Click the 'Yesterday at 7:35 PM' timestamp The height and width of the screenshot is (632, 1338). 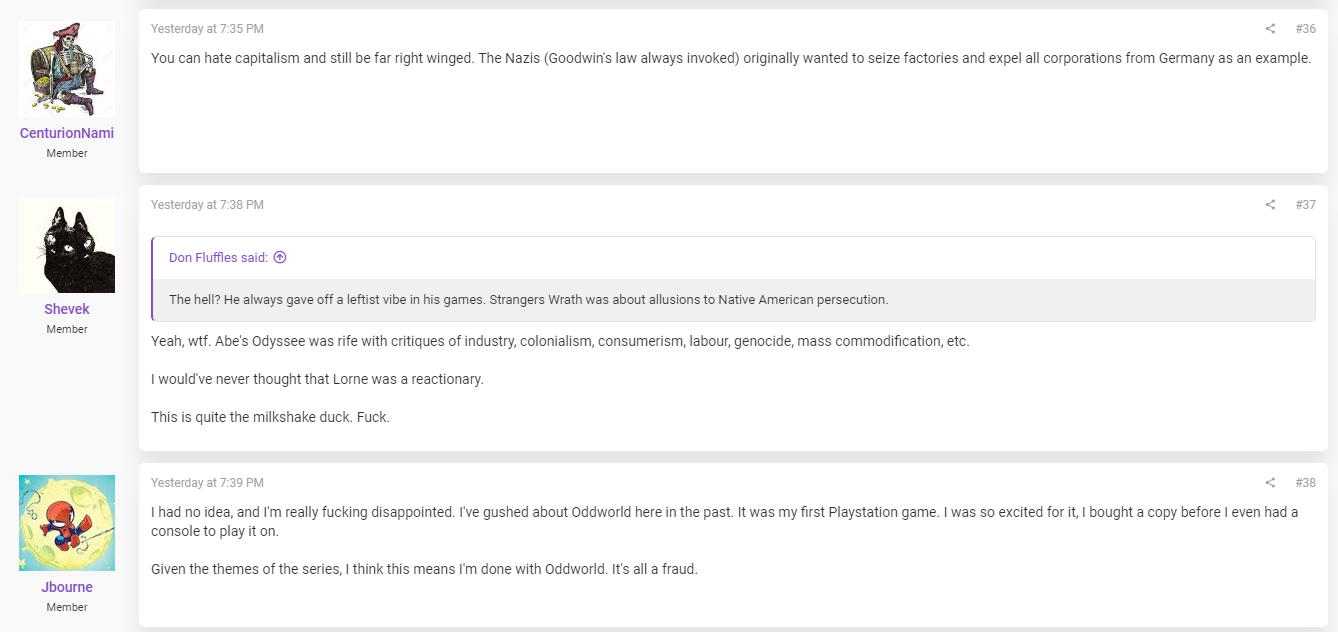coord(207,29)
